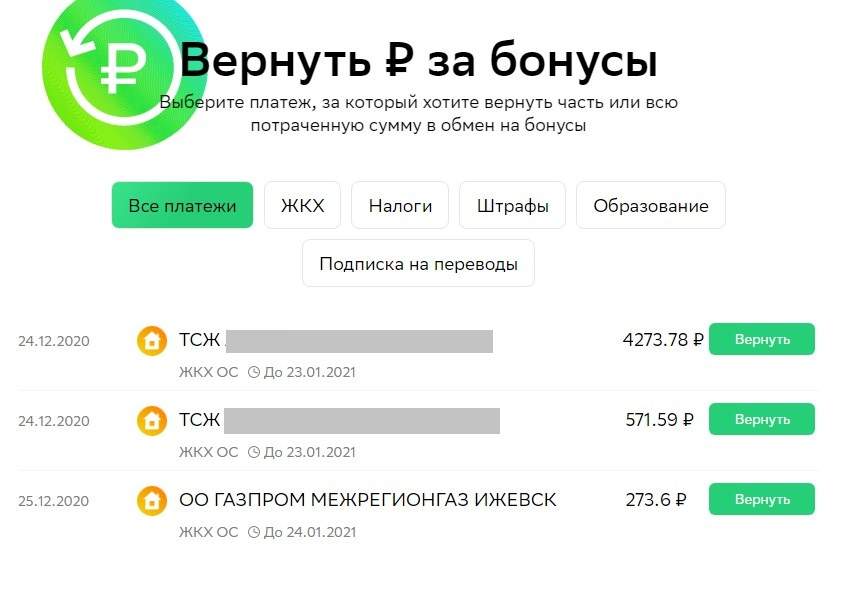Select the Все платежи filter tab
The image size is (866, 604).
[182, 205]
